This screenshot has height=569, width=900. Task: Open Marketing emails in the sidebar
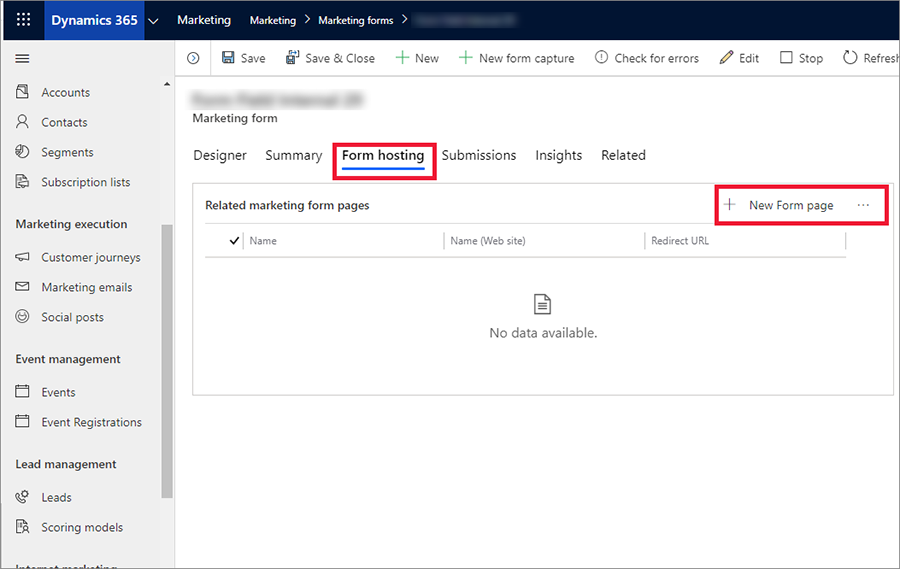point(87,287)
